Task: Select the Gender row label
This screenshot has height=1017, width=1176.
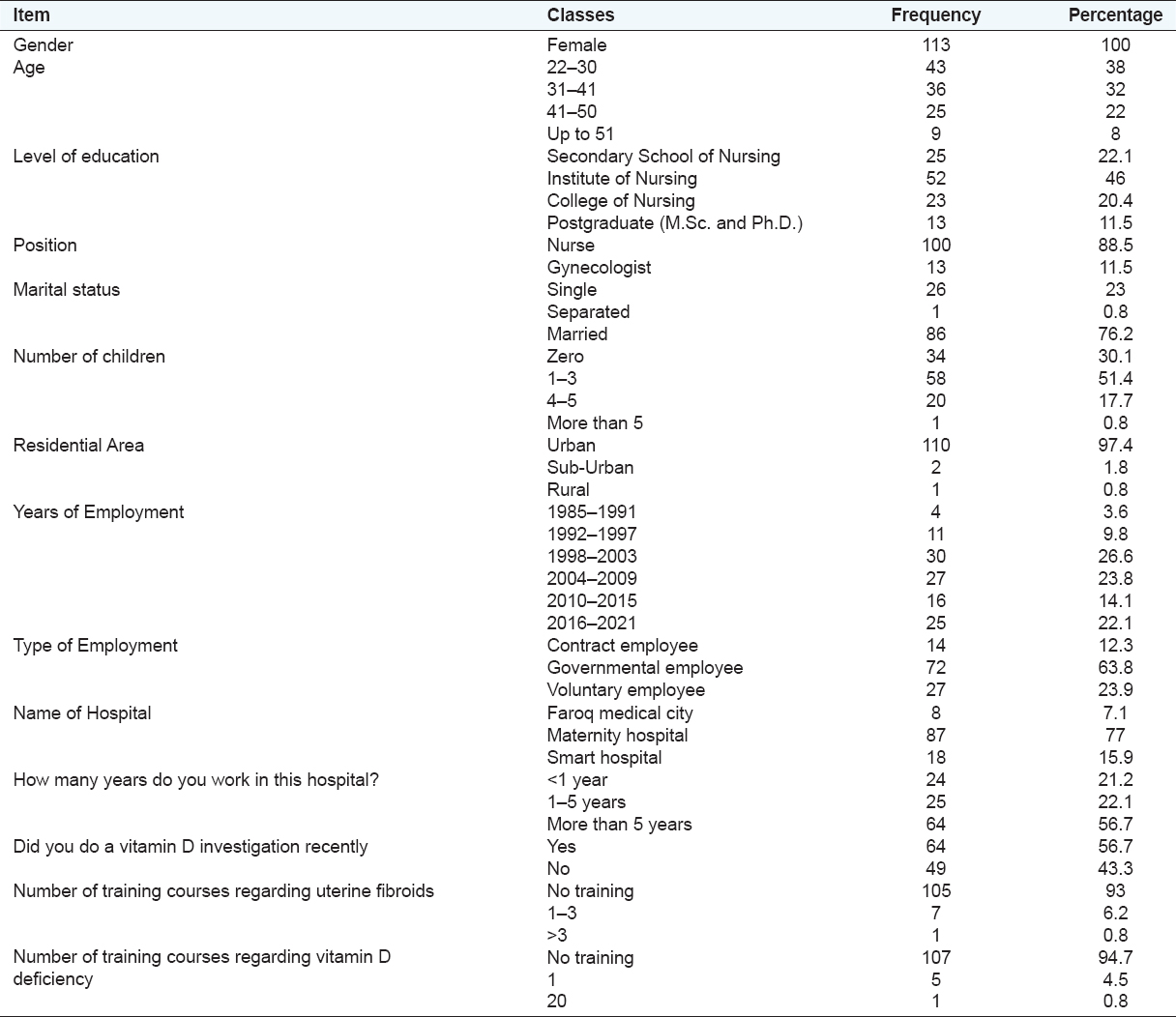Action: (x=44, y=44)
